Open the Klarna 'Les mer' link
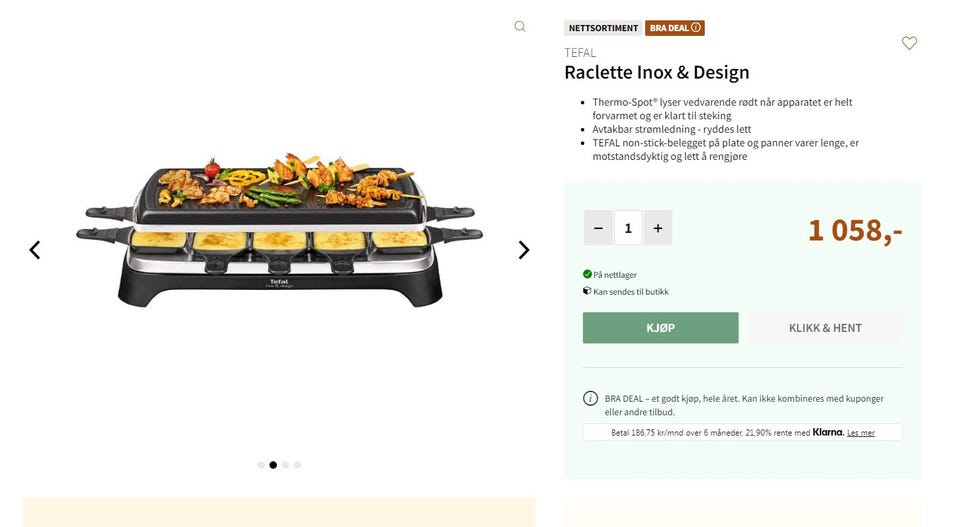Viewport: 960px width, 527px height. tap(861, 433)
